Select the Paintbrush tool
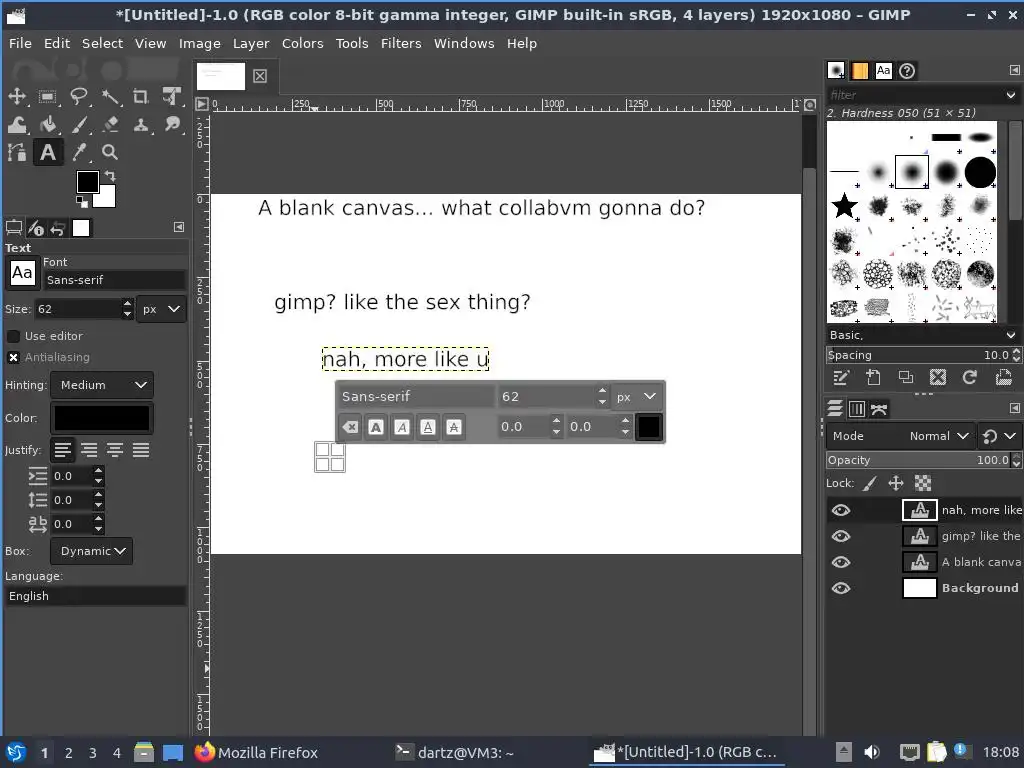 [x=79, y=124]
